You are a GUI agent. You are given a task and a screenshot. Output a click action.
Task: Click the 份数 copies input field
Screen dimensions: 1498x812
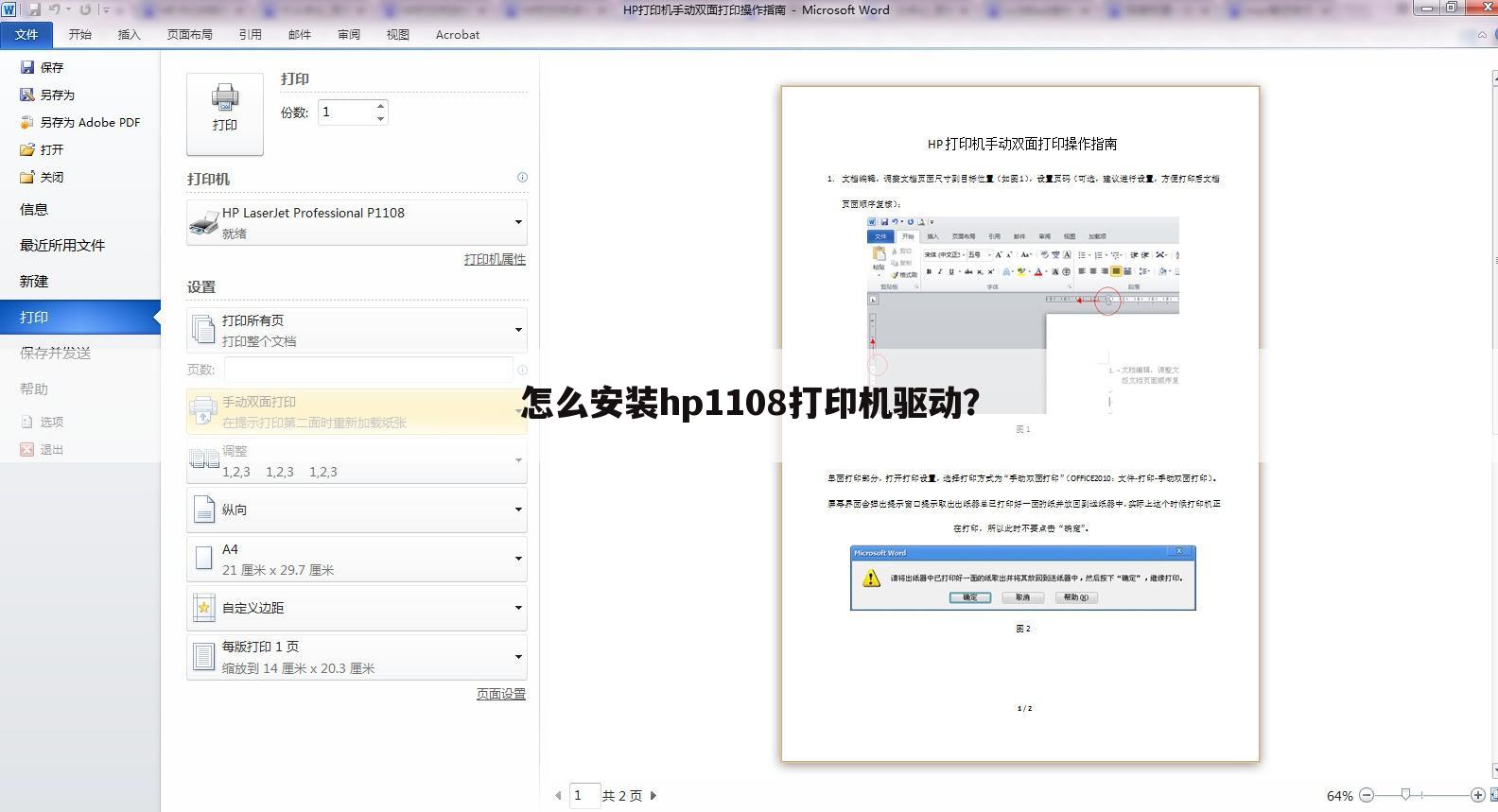(346, 112)
